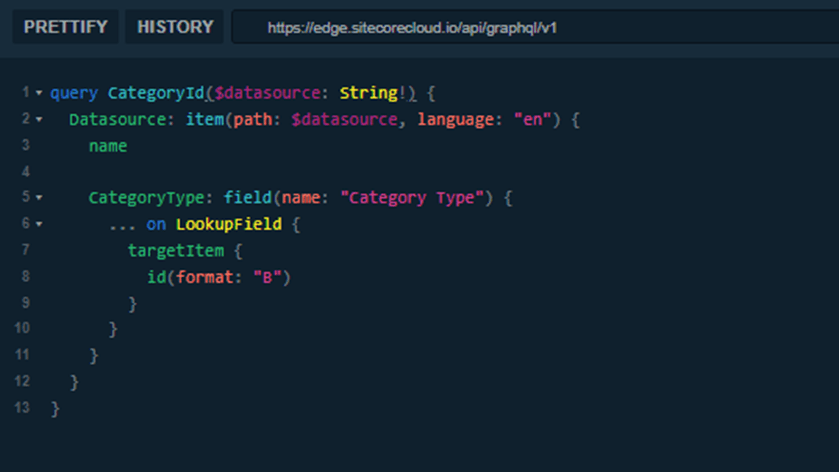Click the empty line 4 in editor
Screen dimensions: 839x472
click(x=300, y=172)
